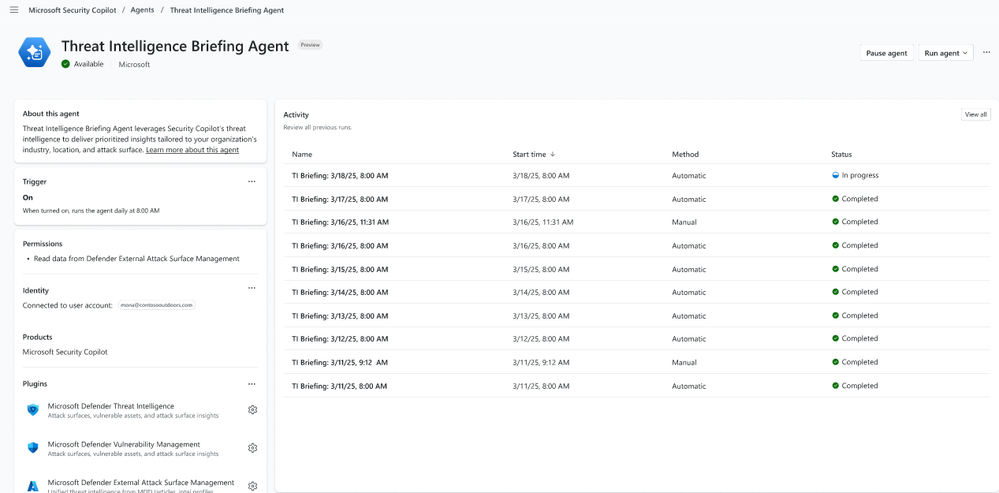Click Completed checkmark icon for 3/11/25 9:12 run

click(x=835, y=362)
